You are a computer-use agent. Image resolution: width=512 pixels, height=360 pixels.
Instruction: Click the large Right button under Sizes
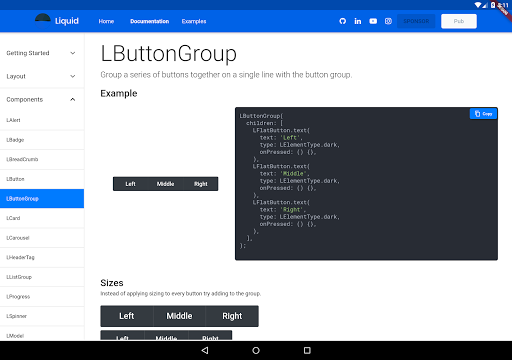pyautogui.click(x=232, y=316)
